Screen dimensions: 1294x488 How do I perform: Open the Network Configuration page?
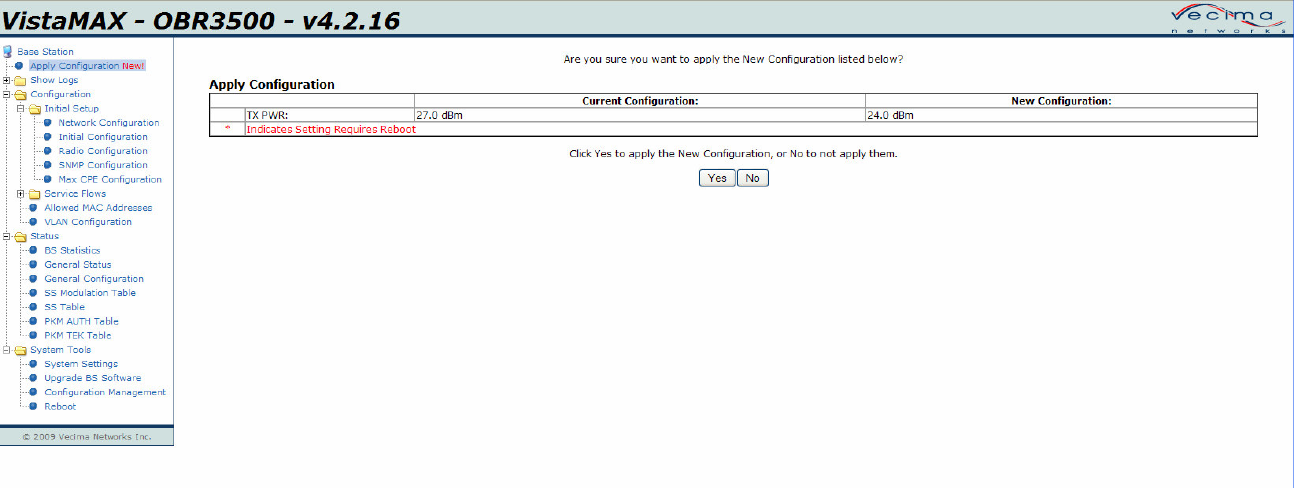tap(109, 123)
